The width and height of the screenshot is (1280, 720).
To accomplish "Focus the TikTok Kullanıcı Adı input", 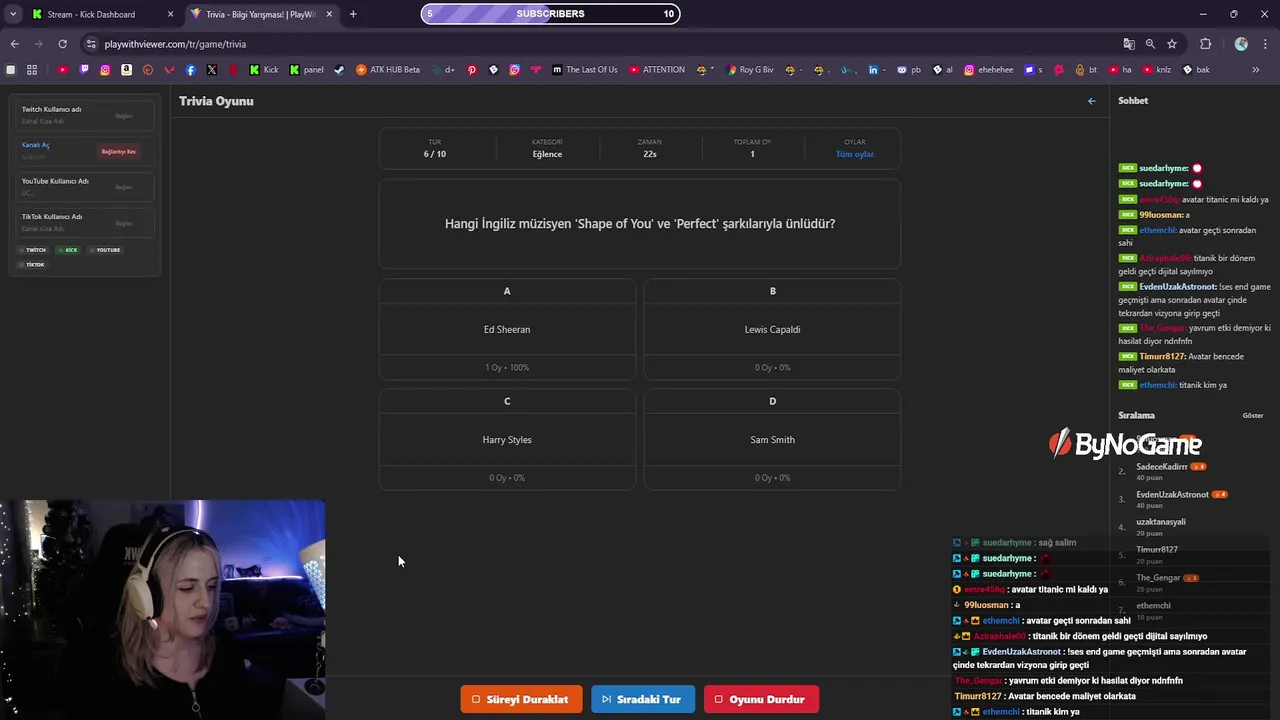I will (62, 228).
